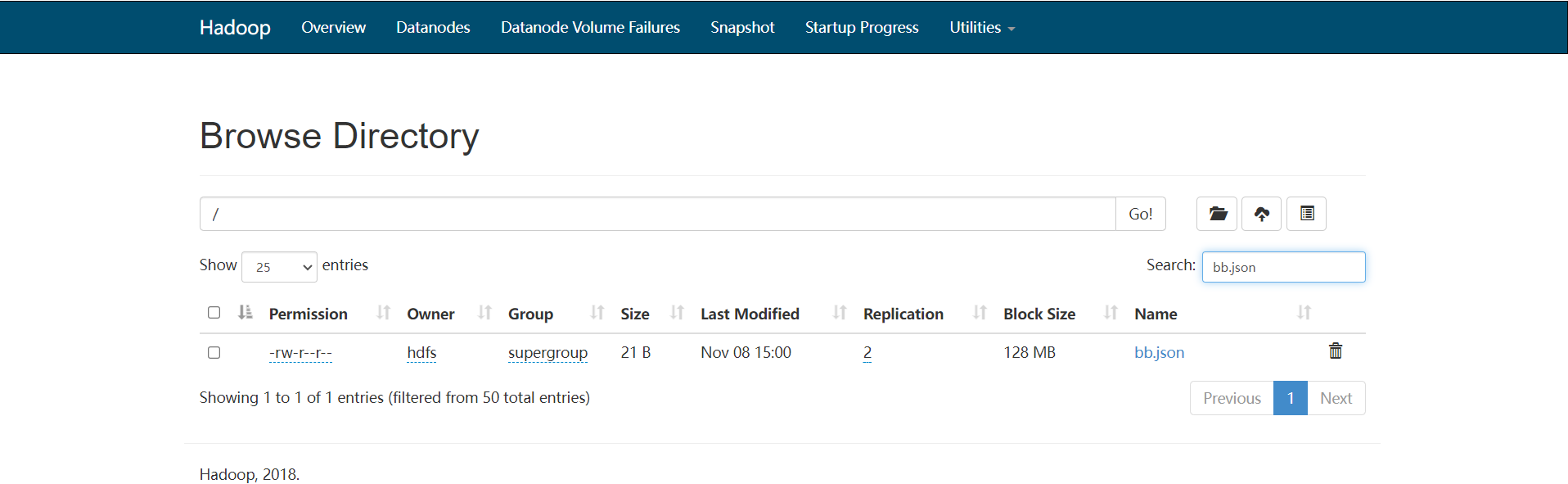Click the Previous pagination button
Image resolution: width=1568 pixels, height=484 pixels.
[x=1231, y=397]
